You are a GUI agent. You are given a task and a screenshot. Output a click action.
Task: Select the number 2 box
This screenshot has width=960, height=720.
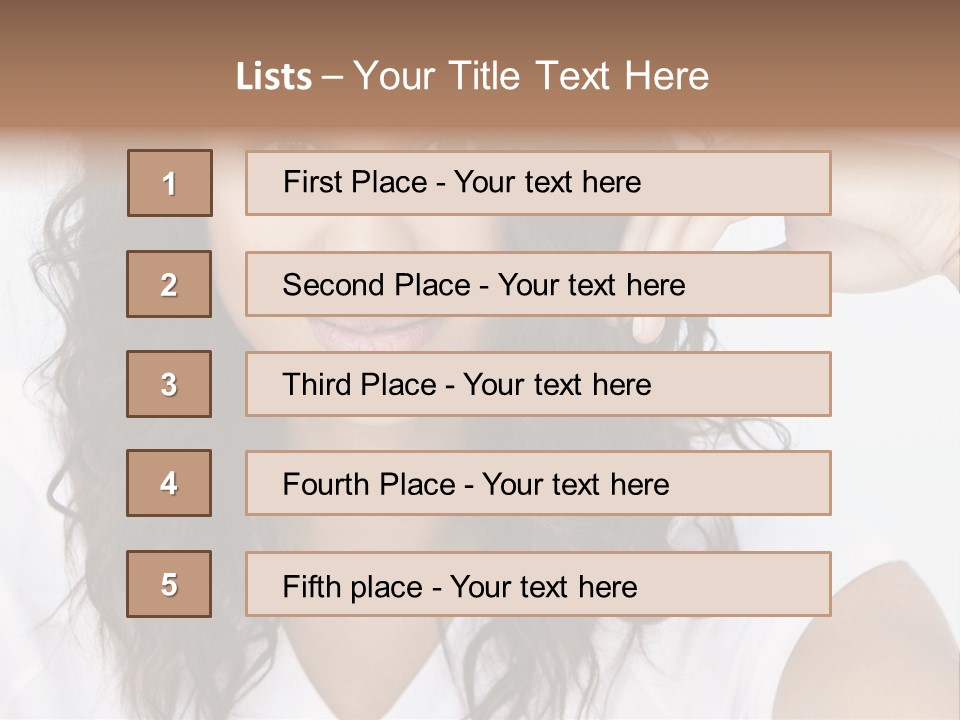pyautogui.click(x=169, y=284)
